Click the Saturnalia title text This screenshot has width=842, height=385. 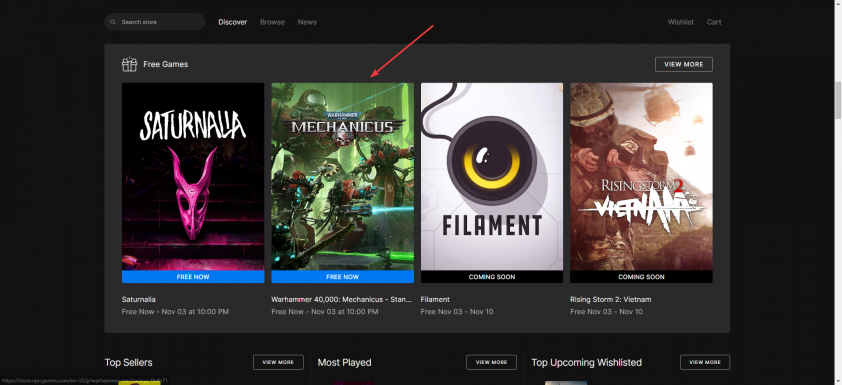click(x=139, y=299)
